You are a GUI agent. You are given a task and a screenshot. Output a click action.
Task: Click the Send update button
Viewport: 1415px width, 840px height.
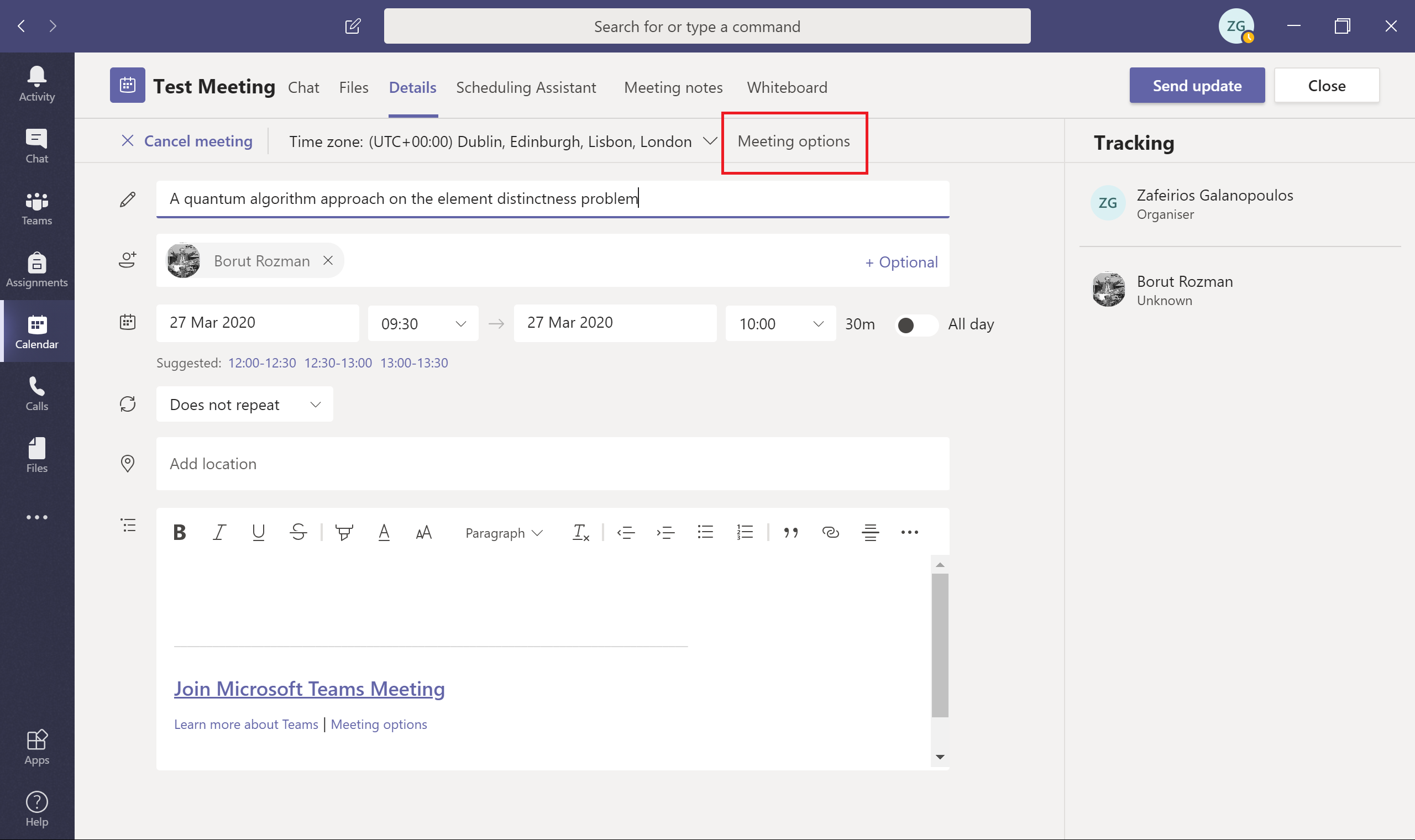click(1197, 86)
